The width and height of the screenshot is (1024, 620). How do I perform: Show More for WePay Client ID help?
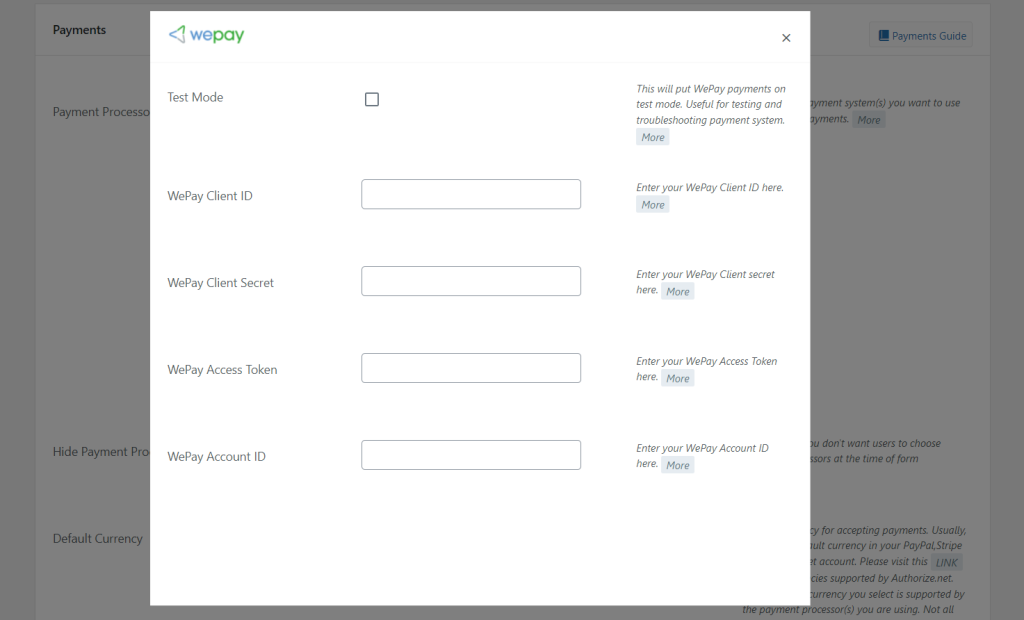[652, 205]
